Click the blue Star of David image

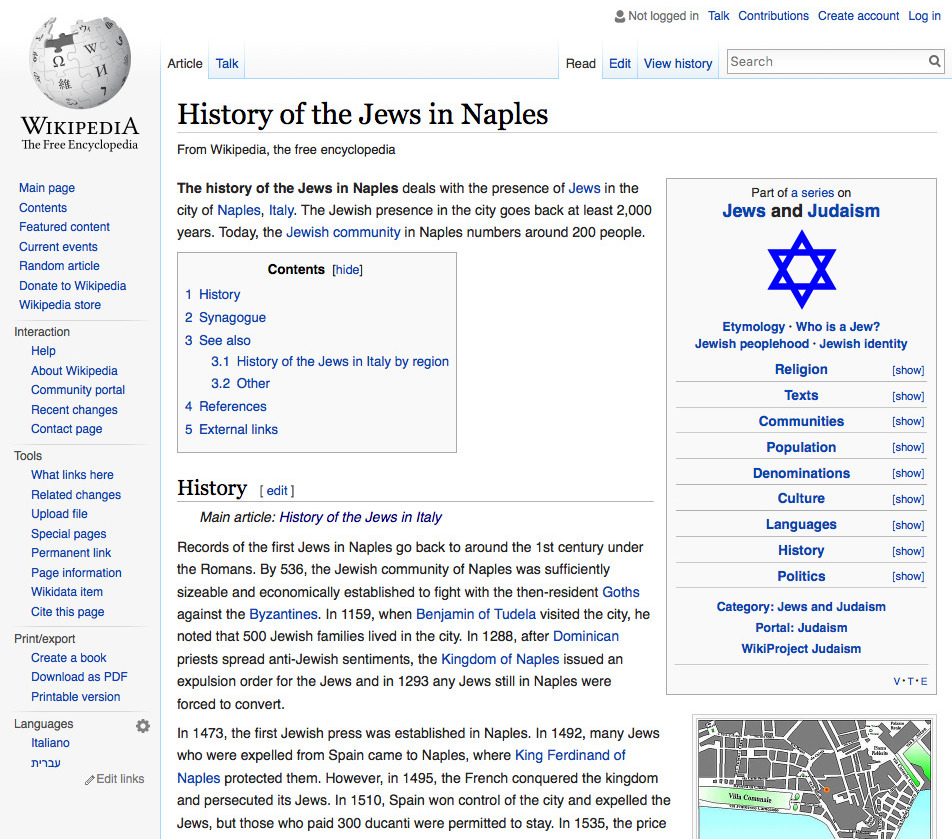(801, 269)
